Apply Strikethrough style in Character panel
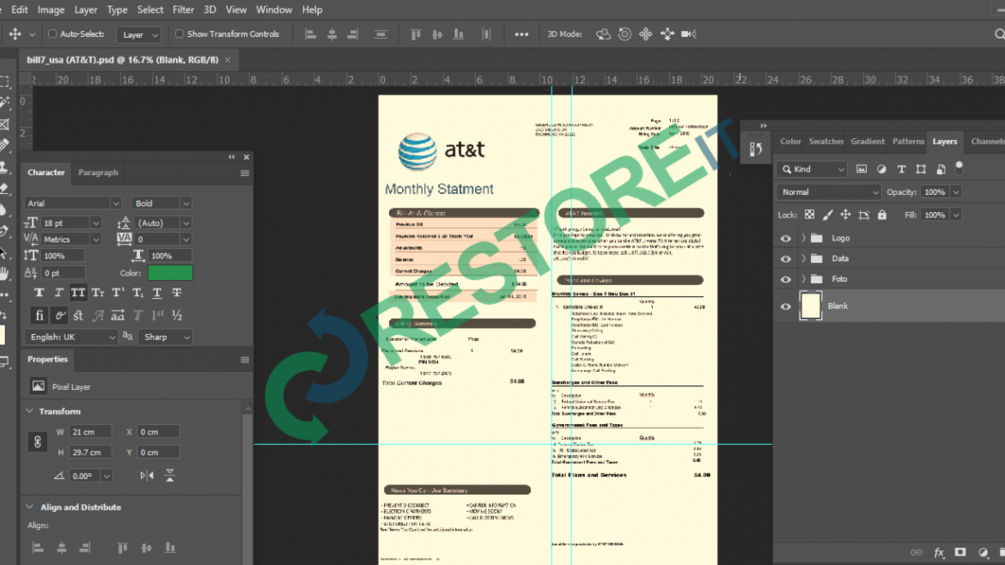 click(x=177, y=293)
